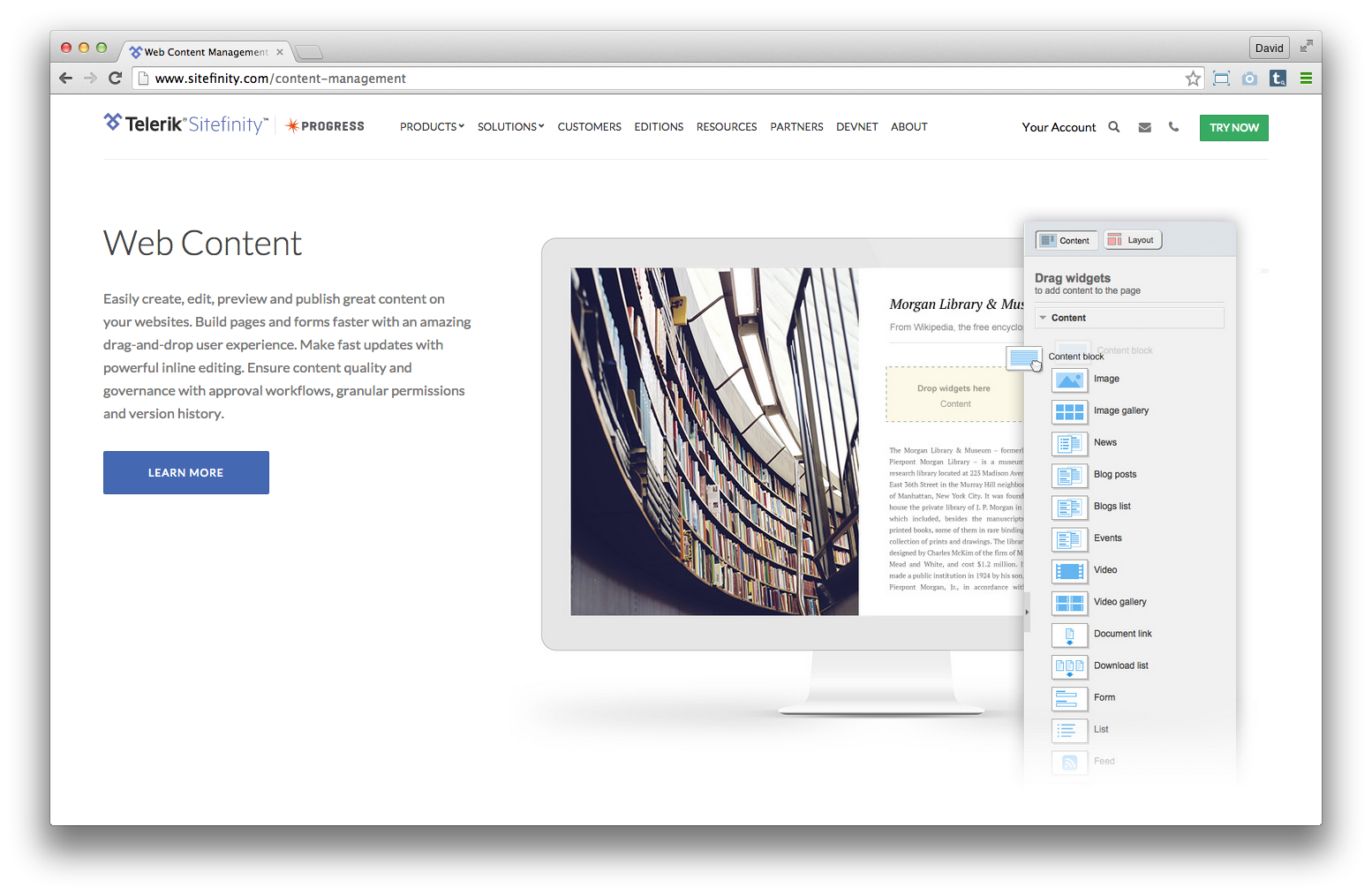Viewport: 1372px width, 895px height.
Task: Go back with the browser back arrow
Action: (66, 79)
